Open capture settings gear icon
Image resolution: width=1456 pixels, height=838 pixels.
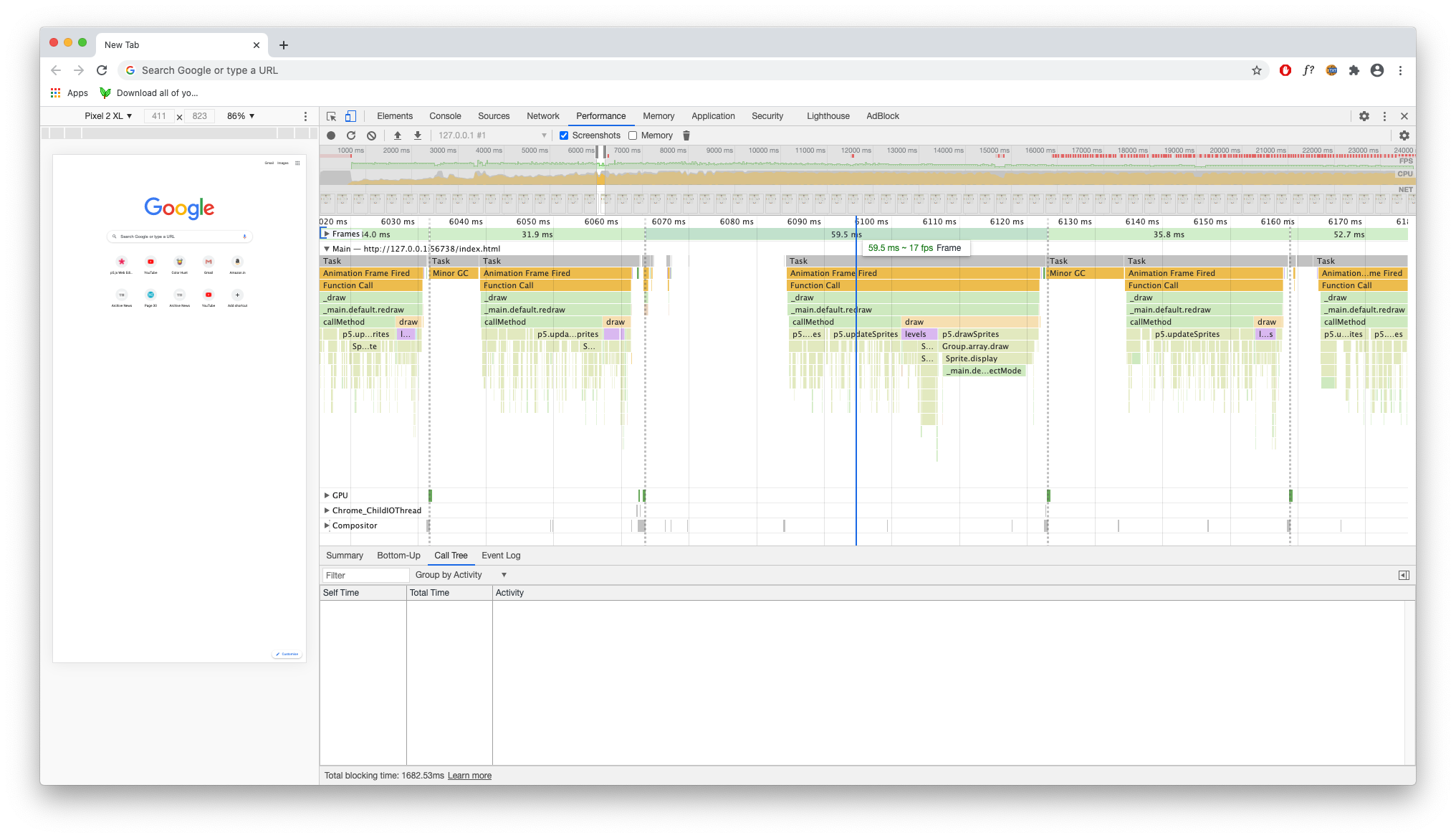pos(1404,135)
